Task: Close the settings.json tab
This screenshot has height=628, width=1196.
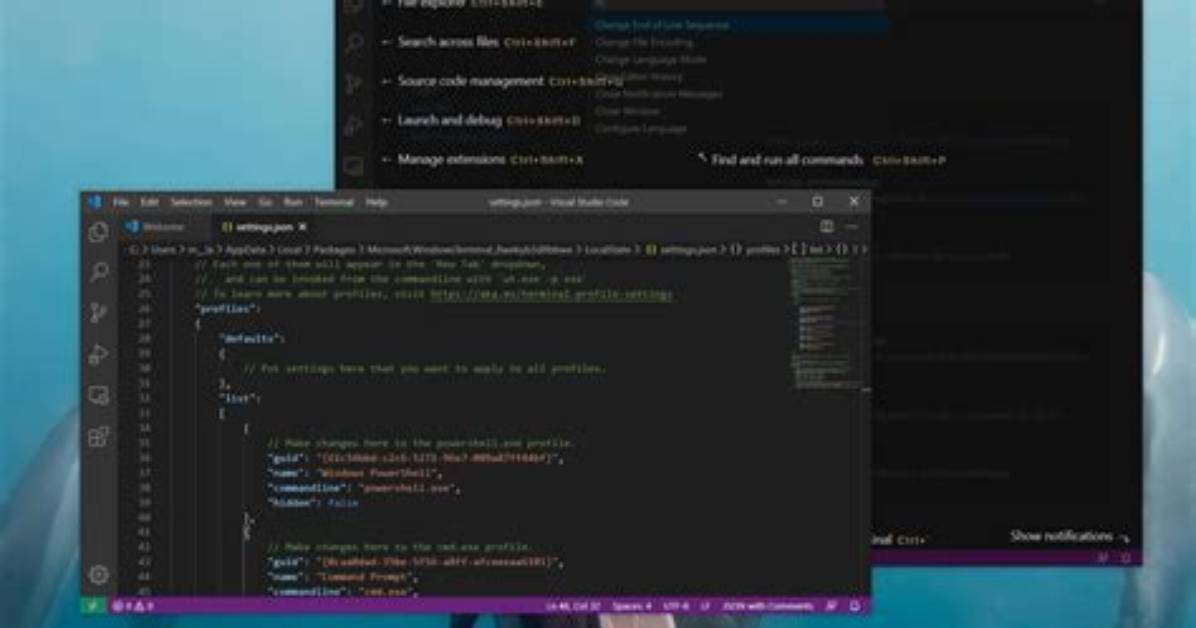Action: (303, 227)
